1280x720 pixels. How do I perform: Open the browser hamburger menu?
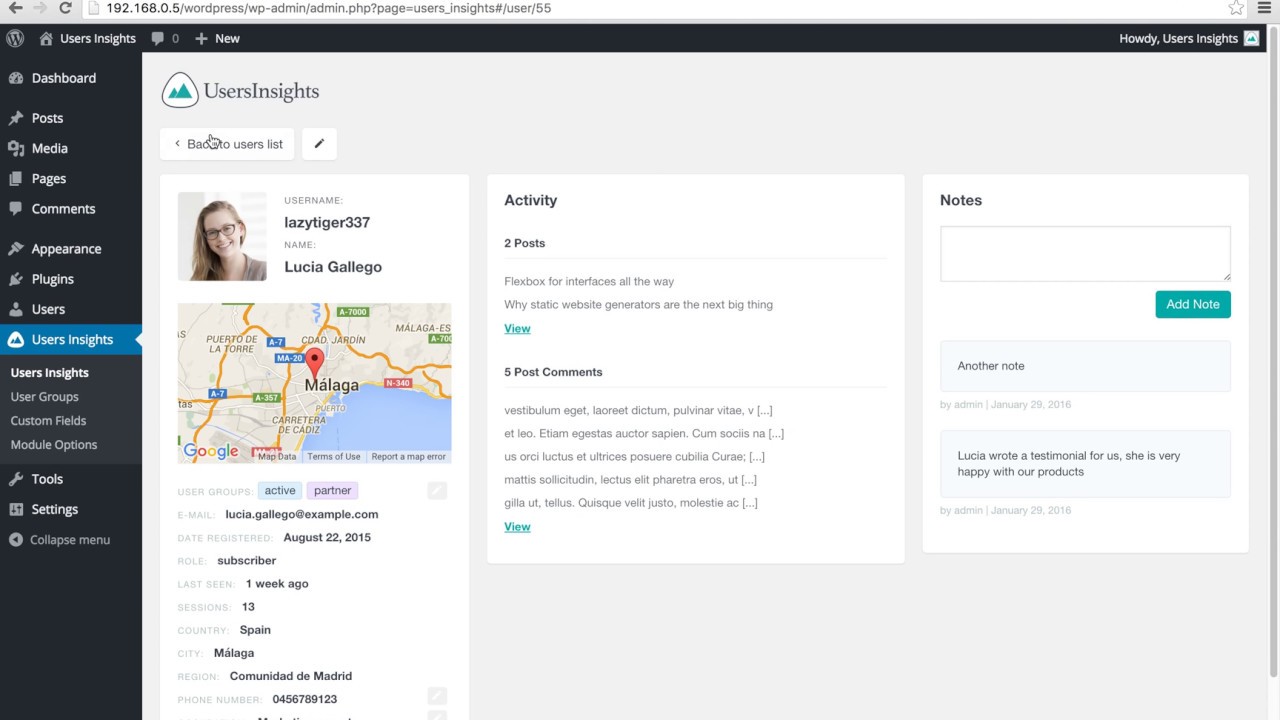click(x=1264, y=8)
